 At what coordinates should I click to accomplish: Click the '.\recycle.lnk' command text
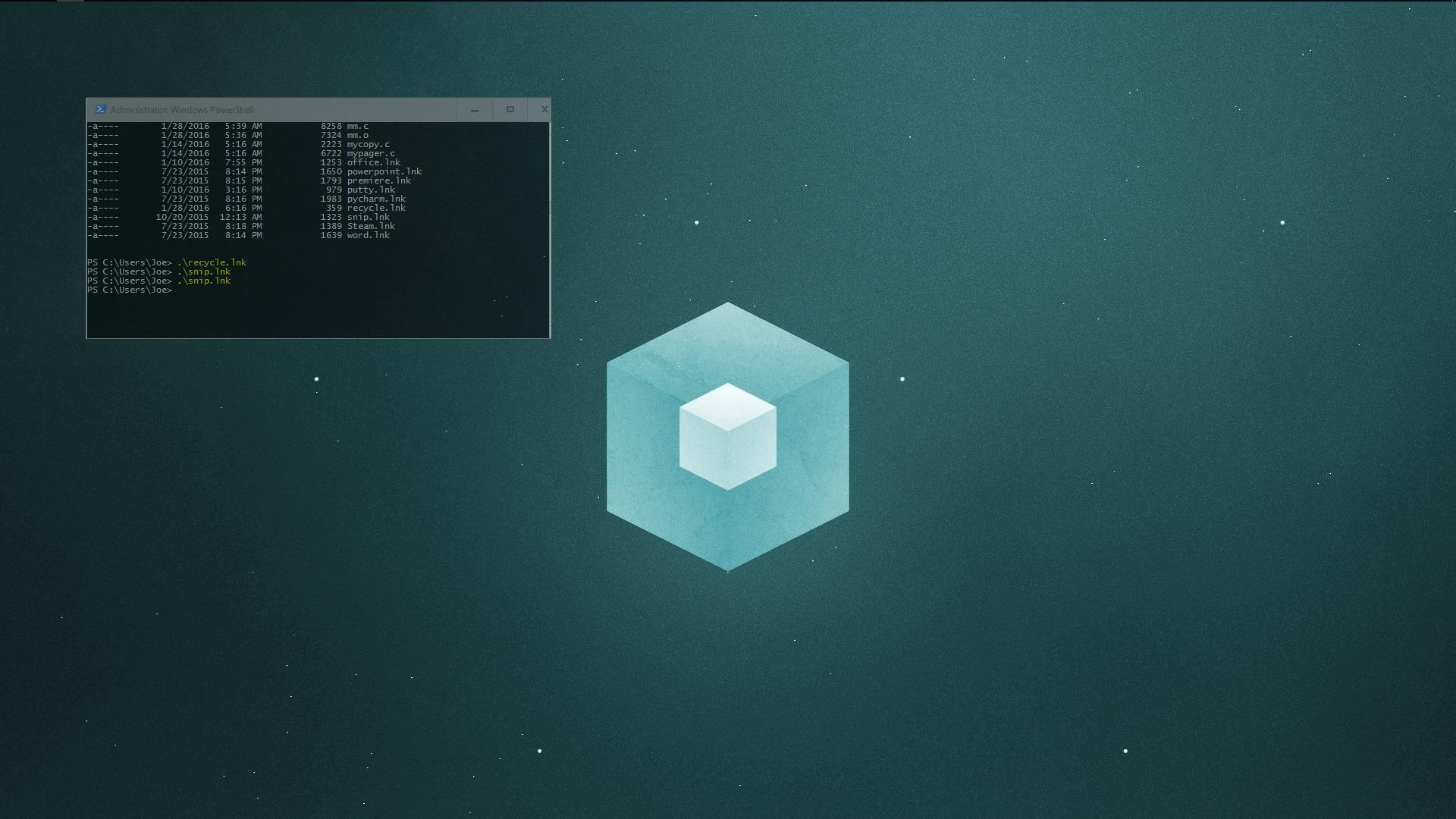212,263
